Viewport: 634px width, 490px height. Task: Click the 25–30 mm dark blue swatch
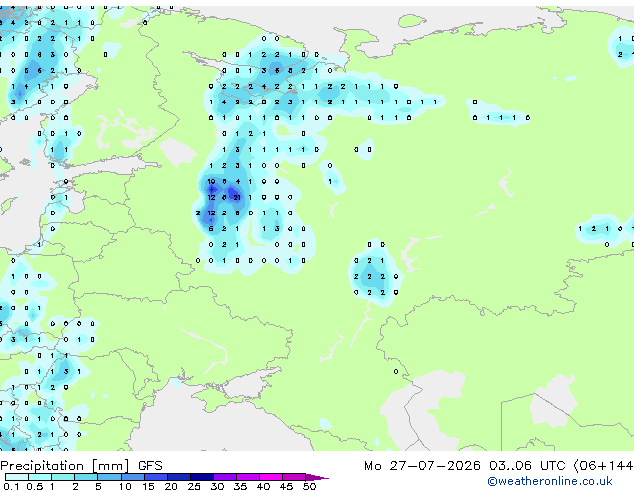tap(201, 477)
